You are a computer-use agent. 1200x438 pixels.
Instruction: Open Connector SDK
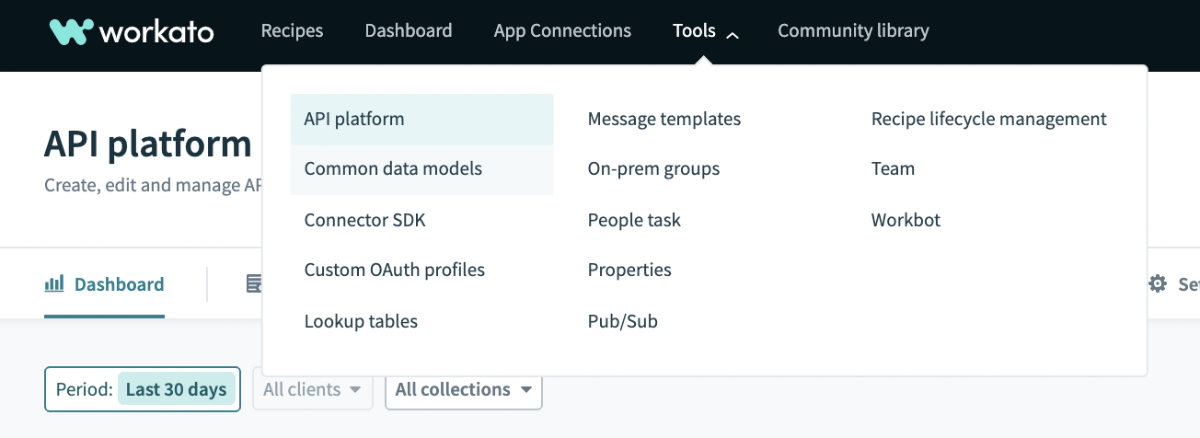365,220
